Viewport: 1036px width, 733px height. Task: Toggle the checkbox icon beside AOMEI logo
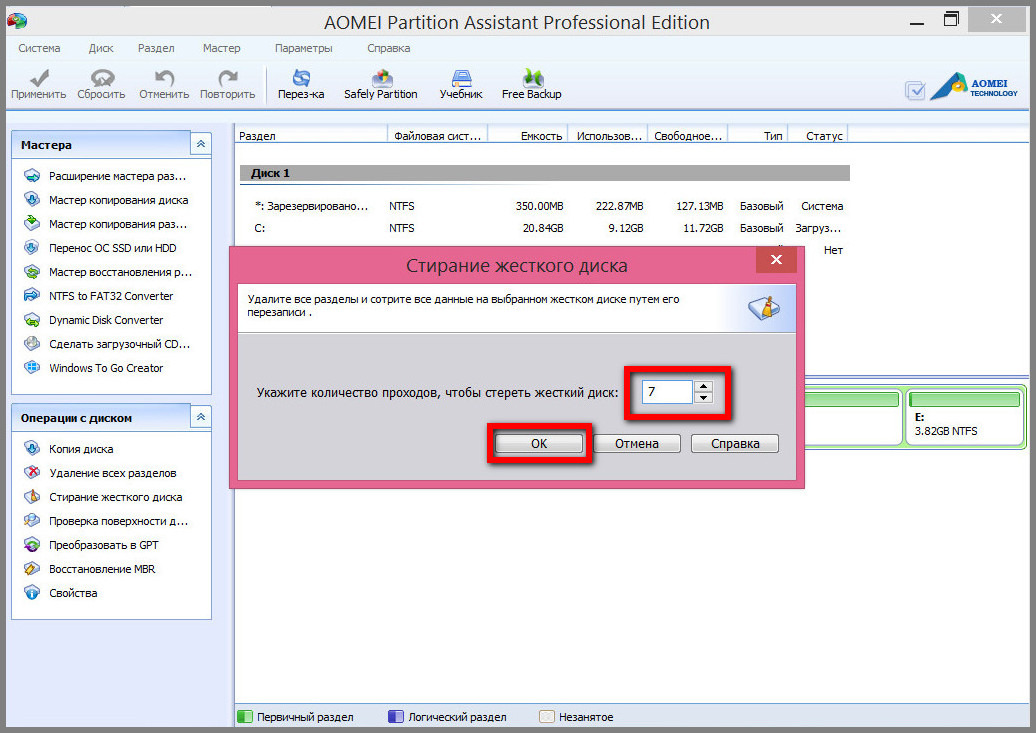coord(915,91)
